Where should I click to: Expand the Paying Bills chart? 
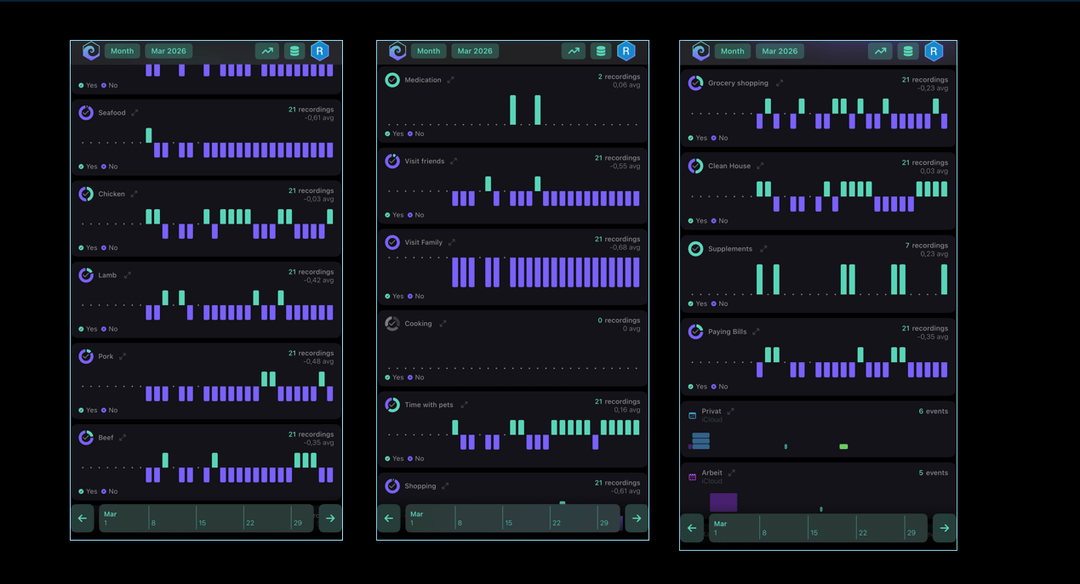pyautogui.click(x=756, y=332)
